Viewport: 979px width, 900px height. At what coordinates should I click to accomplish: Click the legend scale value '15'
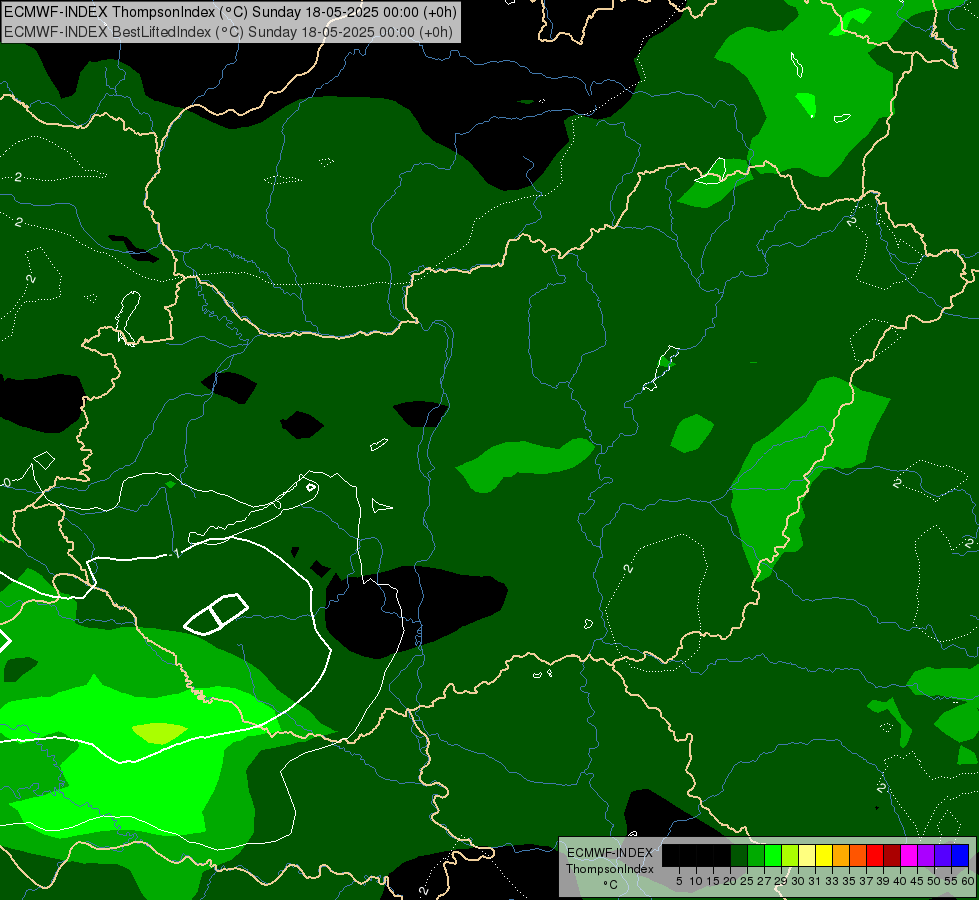[x=713, y=881]
